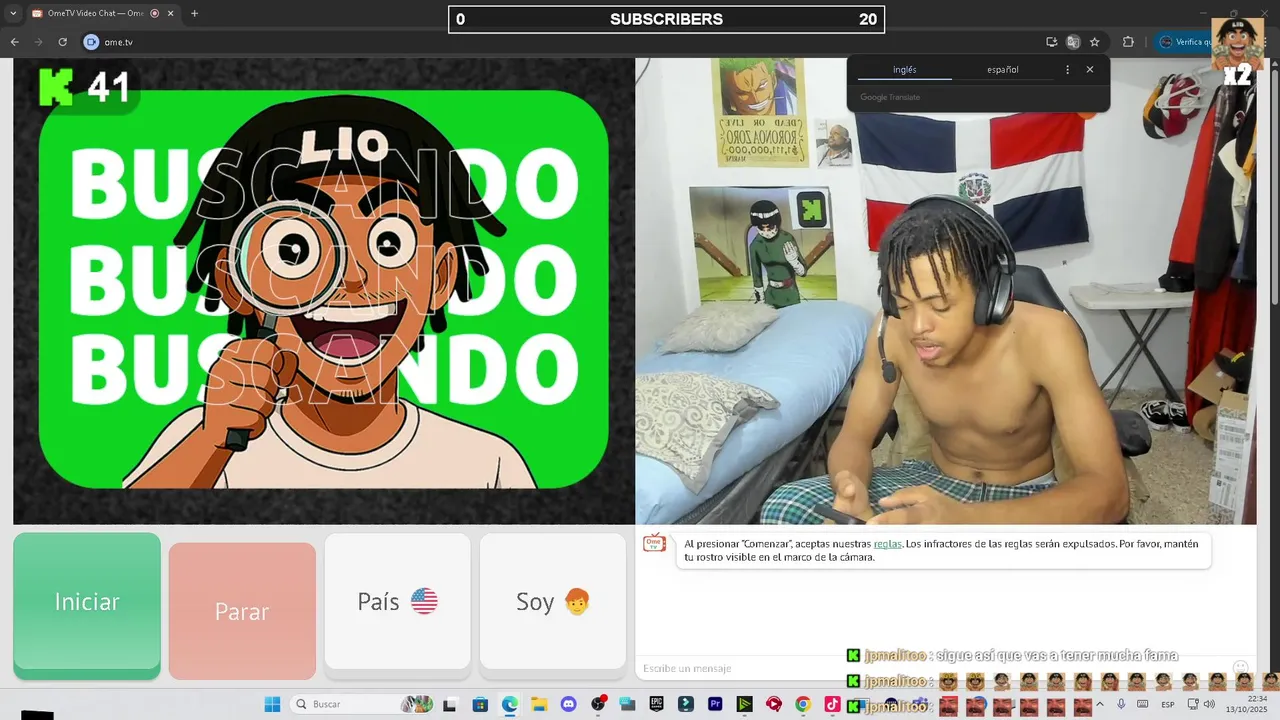The height and width of the screenshot is (720, 1280).
Task: Switch ESP keyboard language indicator
Action: [1167, 704]
